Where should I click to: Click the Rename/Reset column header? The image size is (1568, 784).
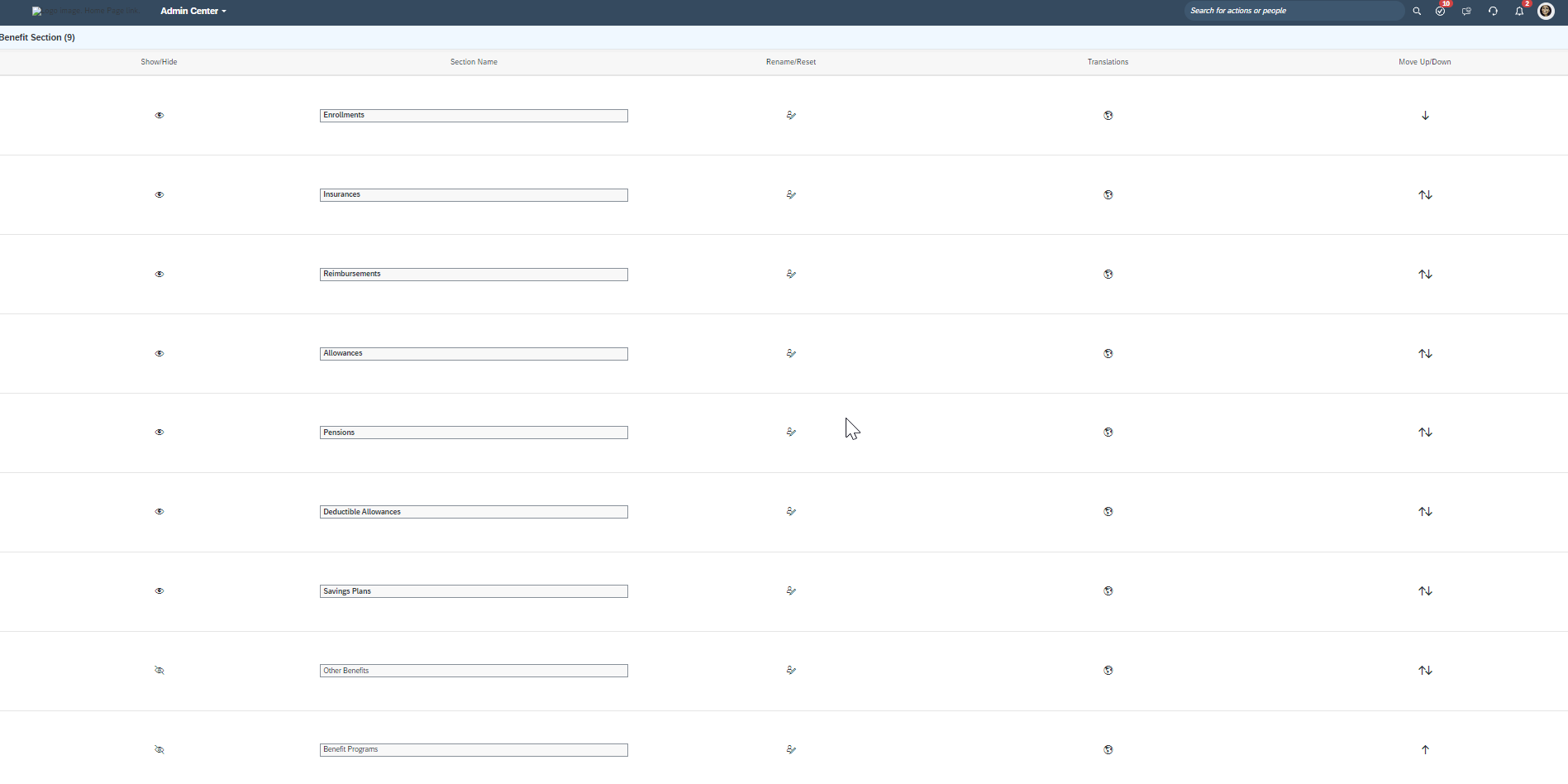(791, 62)
